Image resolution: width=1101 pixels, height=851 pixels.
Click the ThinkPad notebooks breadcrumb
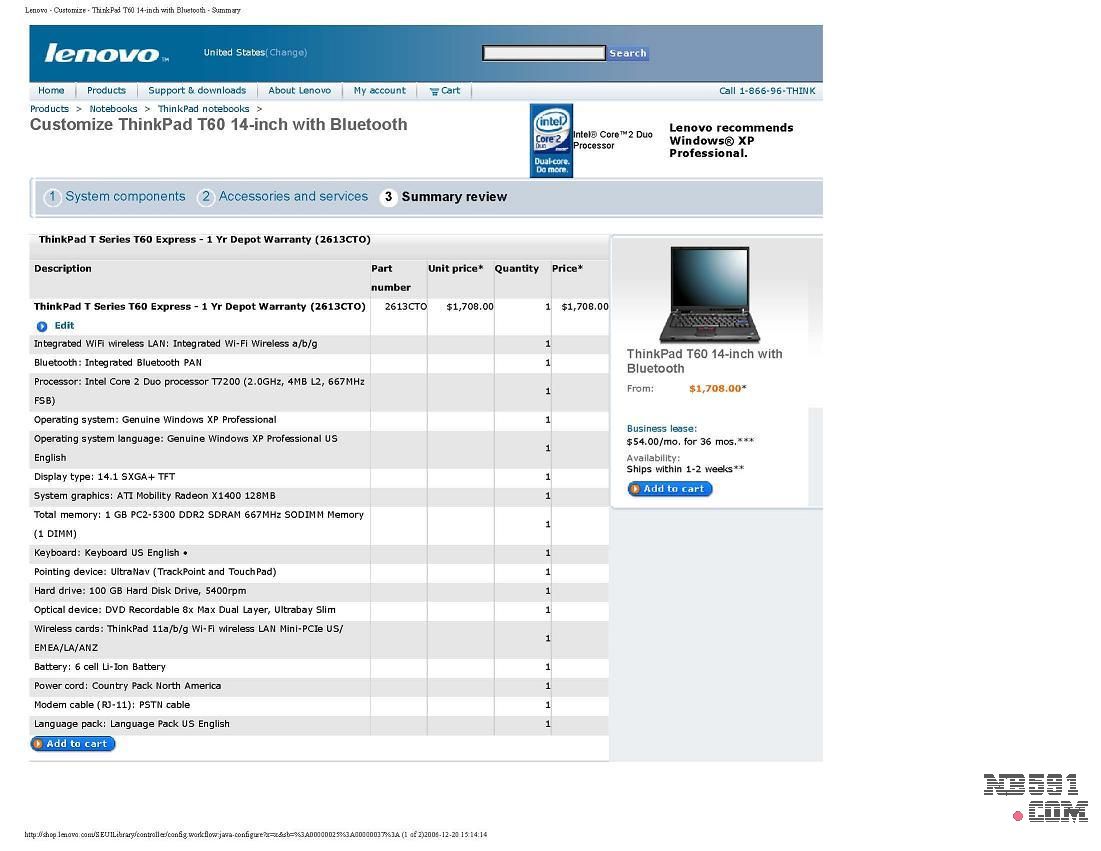click(203, 109)
